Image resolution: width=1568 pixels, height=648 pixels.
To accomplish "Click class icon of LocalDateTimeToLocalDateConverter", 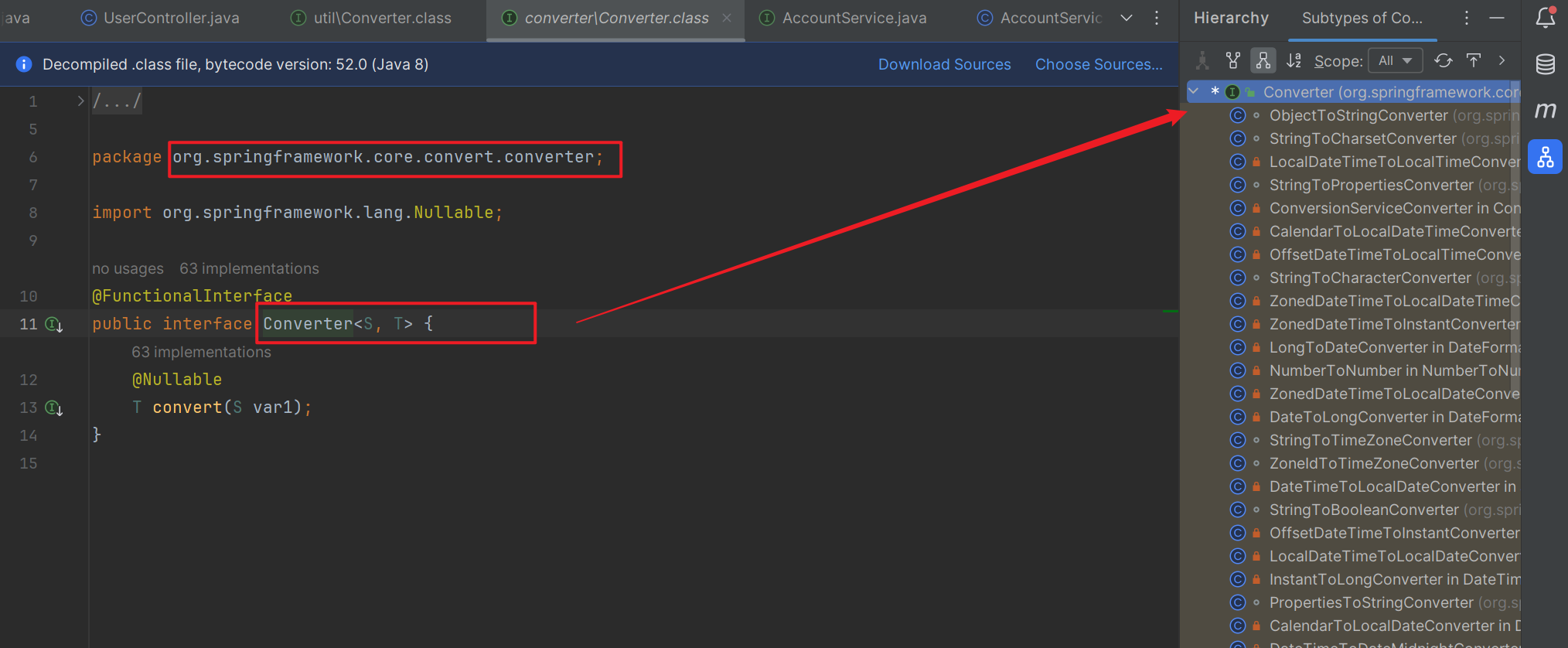I will pyautogui.click(x=1238, y=556).
